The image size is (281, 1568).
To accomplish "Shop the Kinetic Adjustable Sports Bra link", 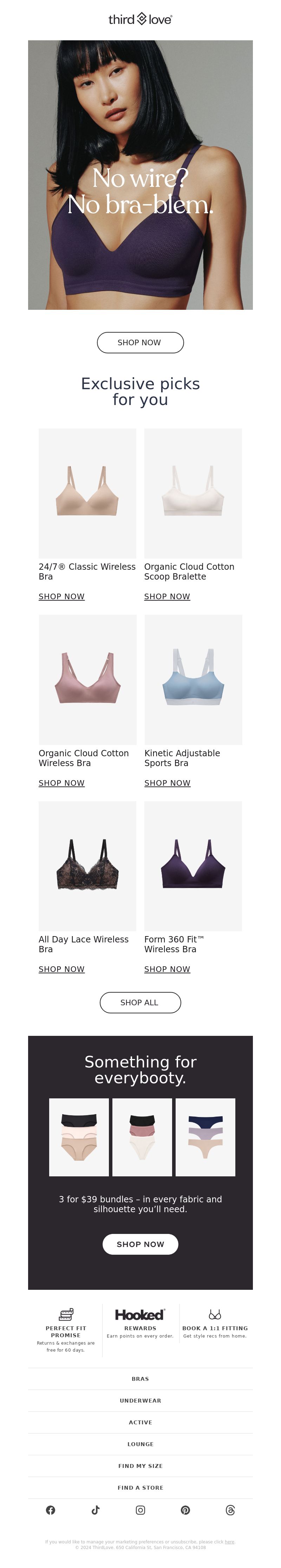I will (x=167, y=783).
